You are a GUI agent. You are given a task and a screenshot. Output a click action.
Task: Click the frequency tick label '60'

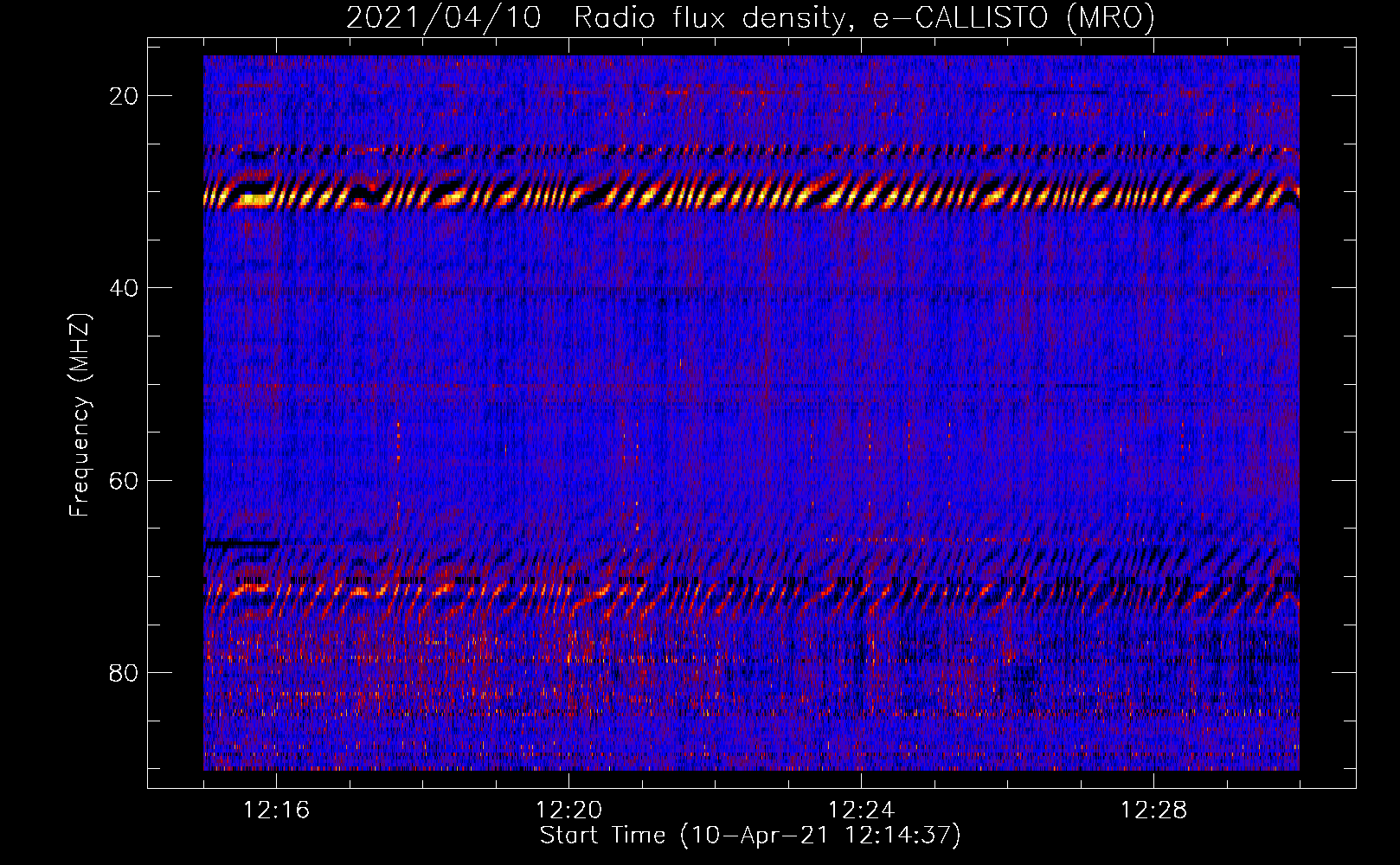click(125, 480)
